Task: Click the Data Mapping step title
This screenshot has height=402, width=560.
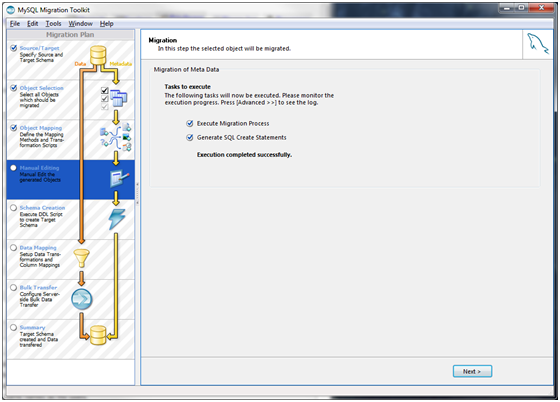Action: [38, 247]
